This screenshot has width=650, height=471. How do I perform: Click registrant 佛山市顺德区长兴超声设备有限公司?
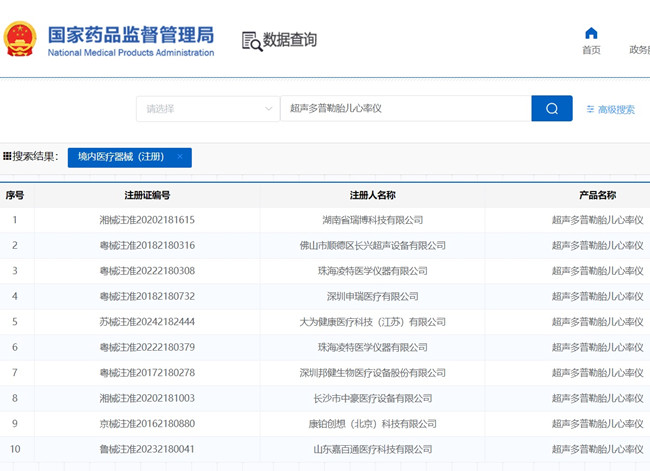click(x=373, y=245)
